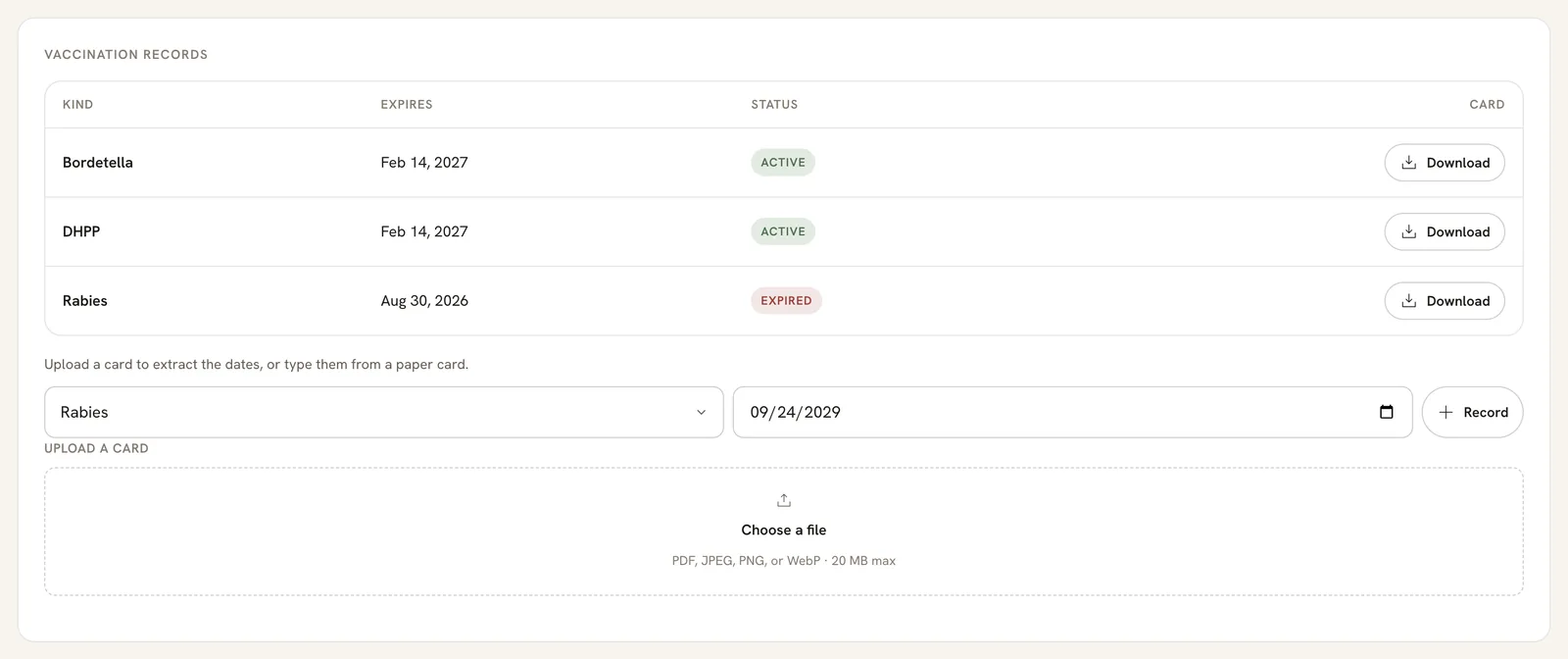
Task: Open the vaccine kind select box
Action: coord(384,412)
